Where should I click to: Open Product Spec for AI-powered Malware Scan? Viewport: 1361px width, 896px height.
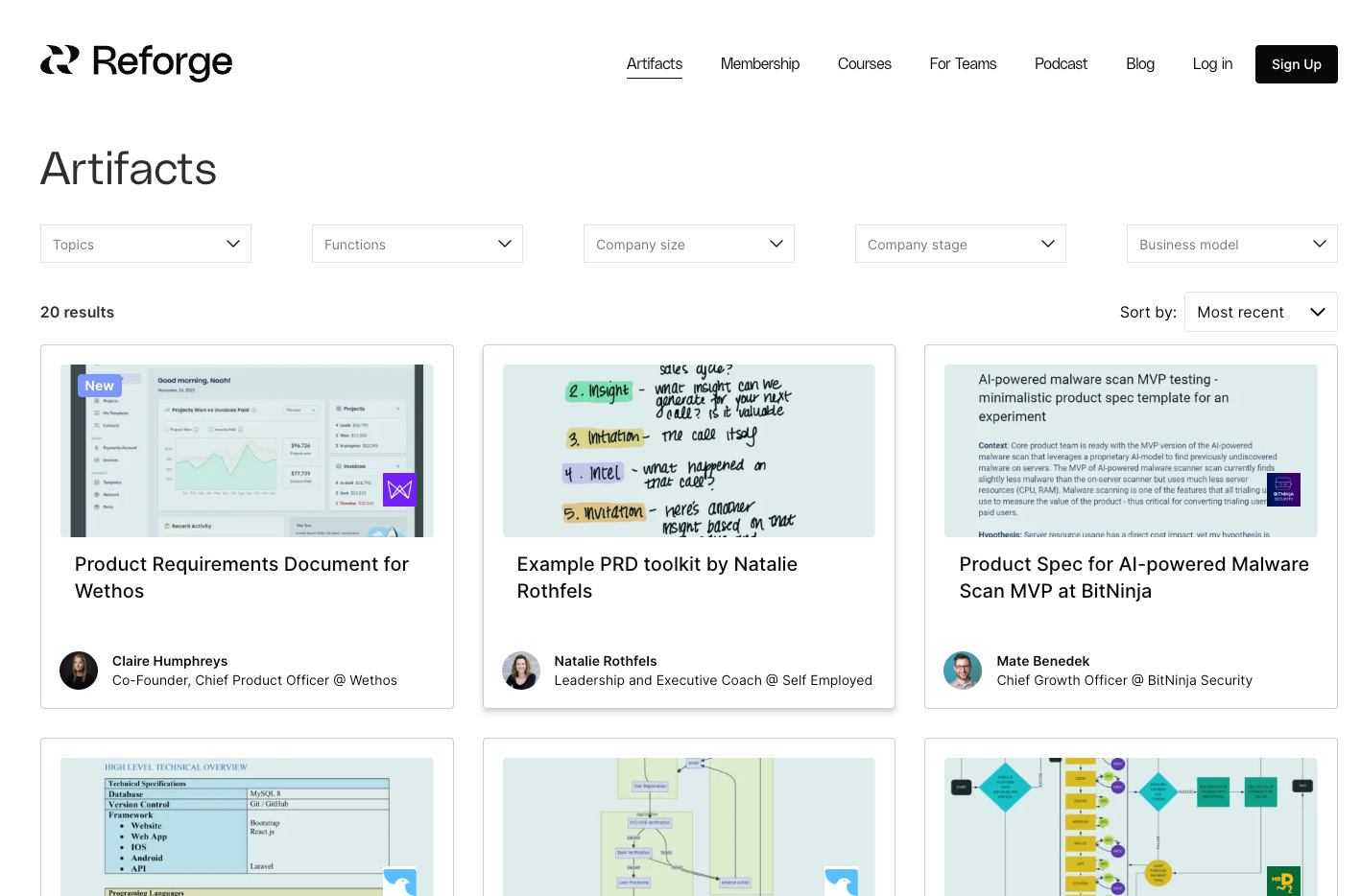(1134, 578)
